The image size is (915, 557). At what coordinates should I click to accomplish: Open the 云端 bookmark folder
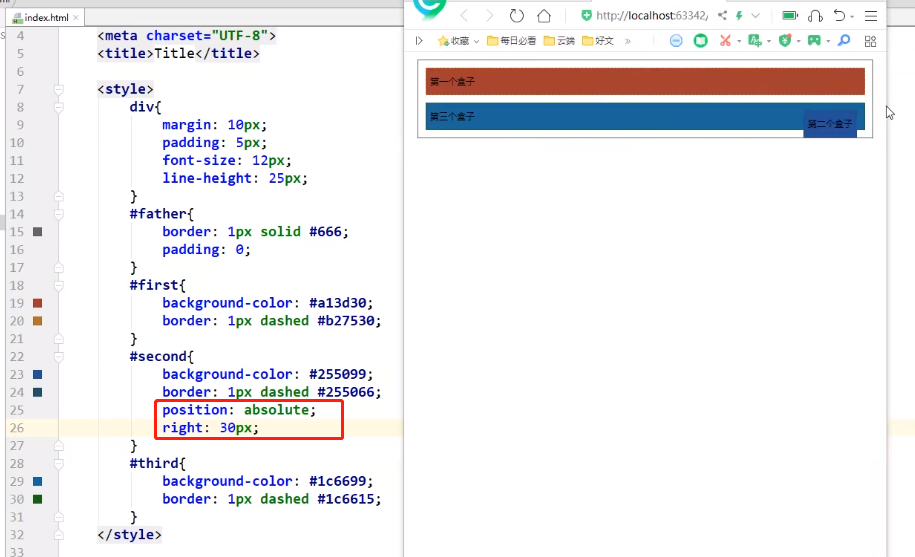559,41
